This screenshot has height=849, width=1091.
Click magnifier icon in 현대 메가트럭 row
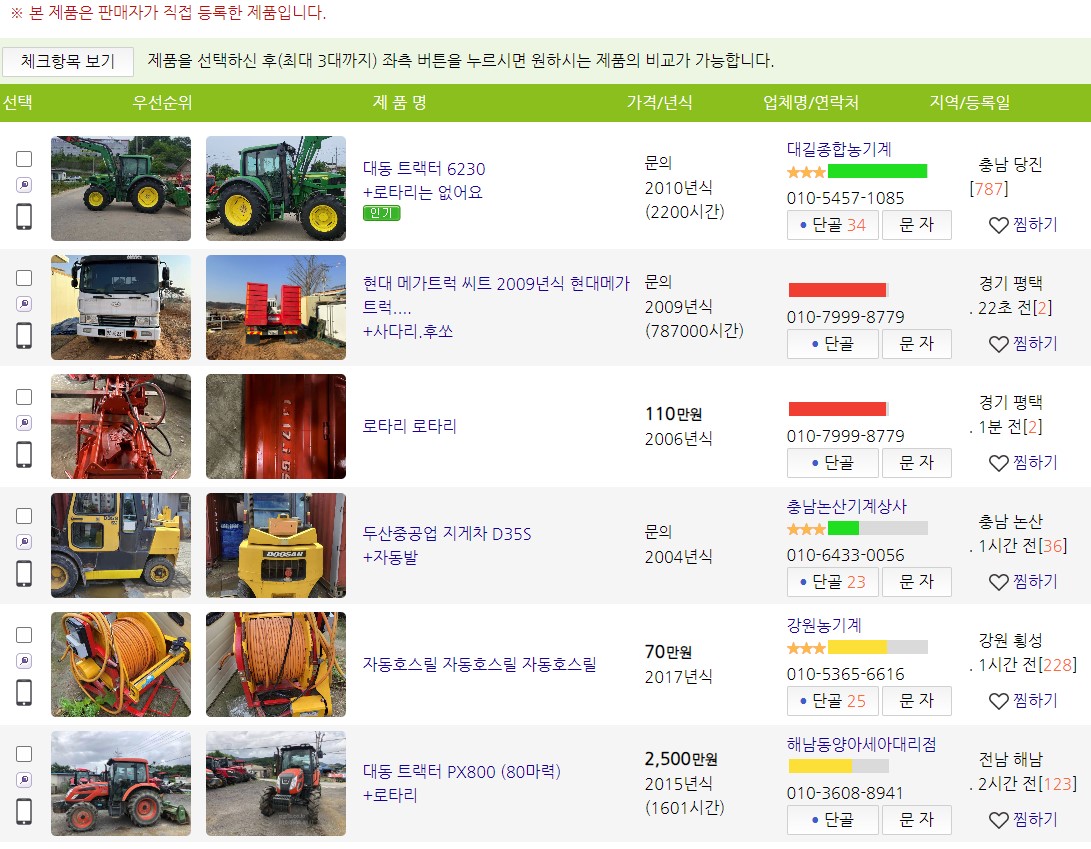(24, 303)
